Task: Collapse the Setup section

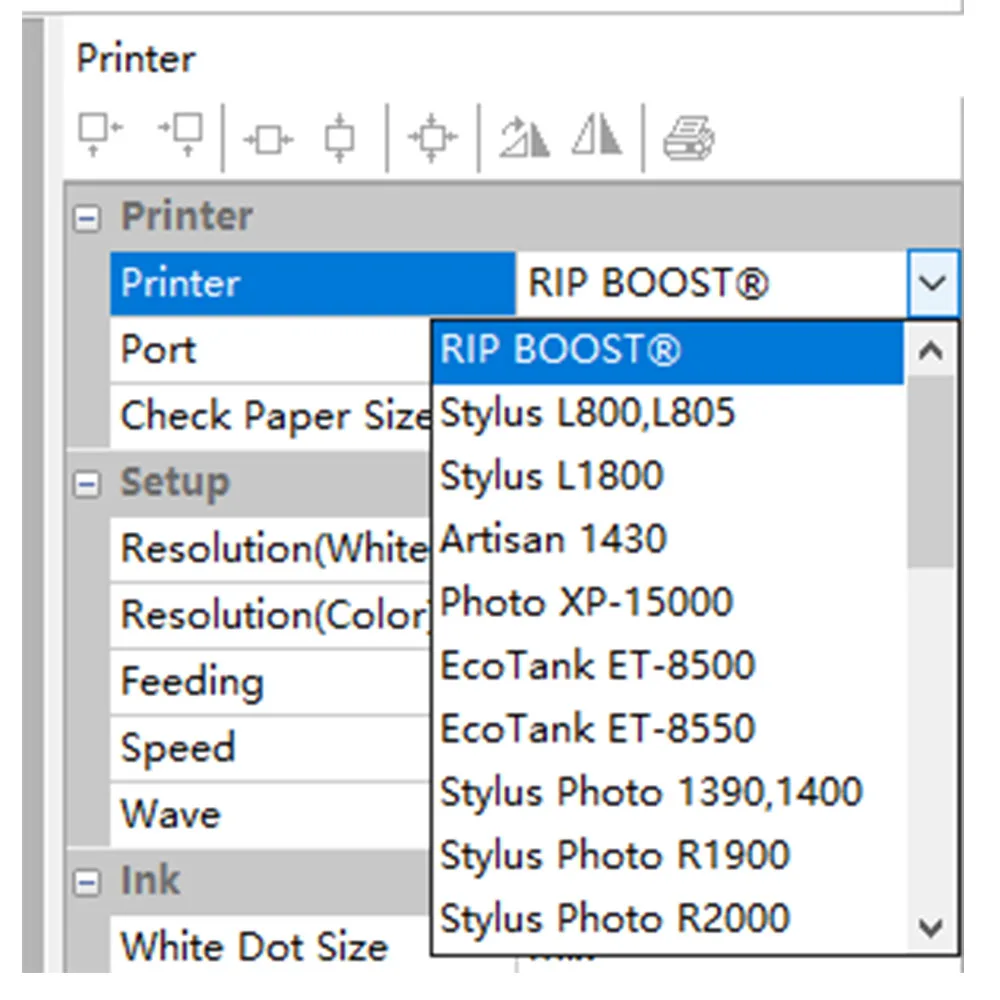Action: [88, 485]
